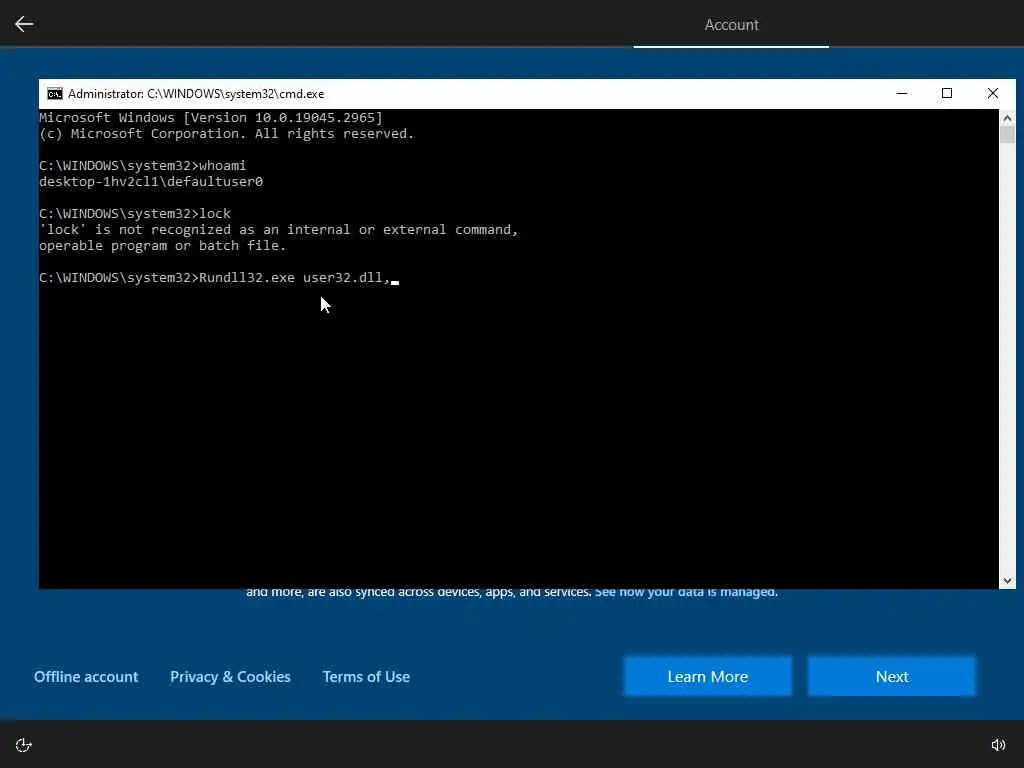Go back with the arrow icon
The image size is (1024, 768).
pyautogui.click(x=24, y=24)
